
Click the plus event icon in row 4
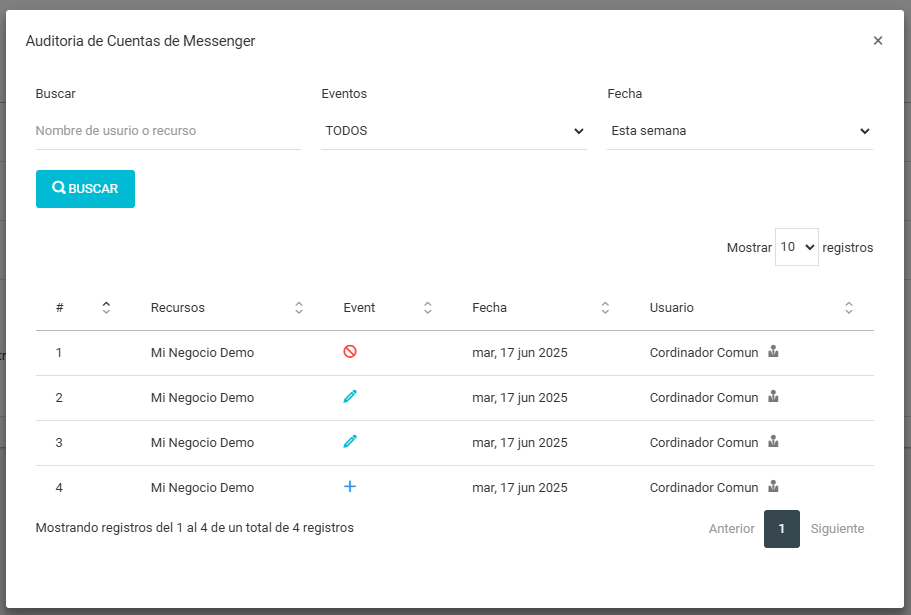pyautogui.click(x=350, y=487)
